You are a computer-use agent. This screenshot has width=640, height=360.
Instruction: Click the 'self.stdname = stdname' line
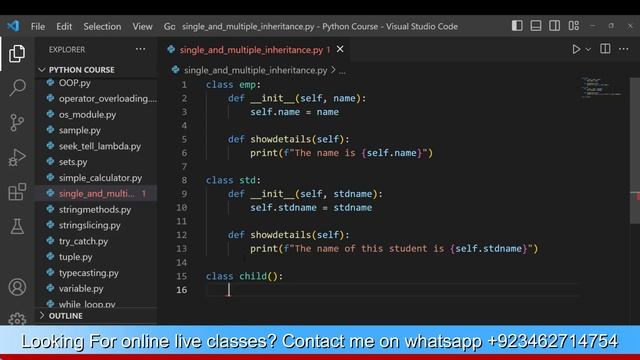pyautogui.click(x=311, y=207)
